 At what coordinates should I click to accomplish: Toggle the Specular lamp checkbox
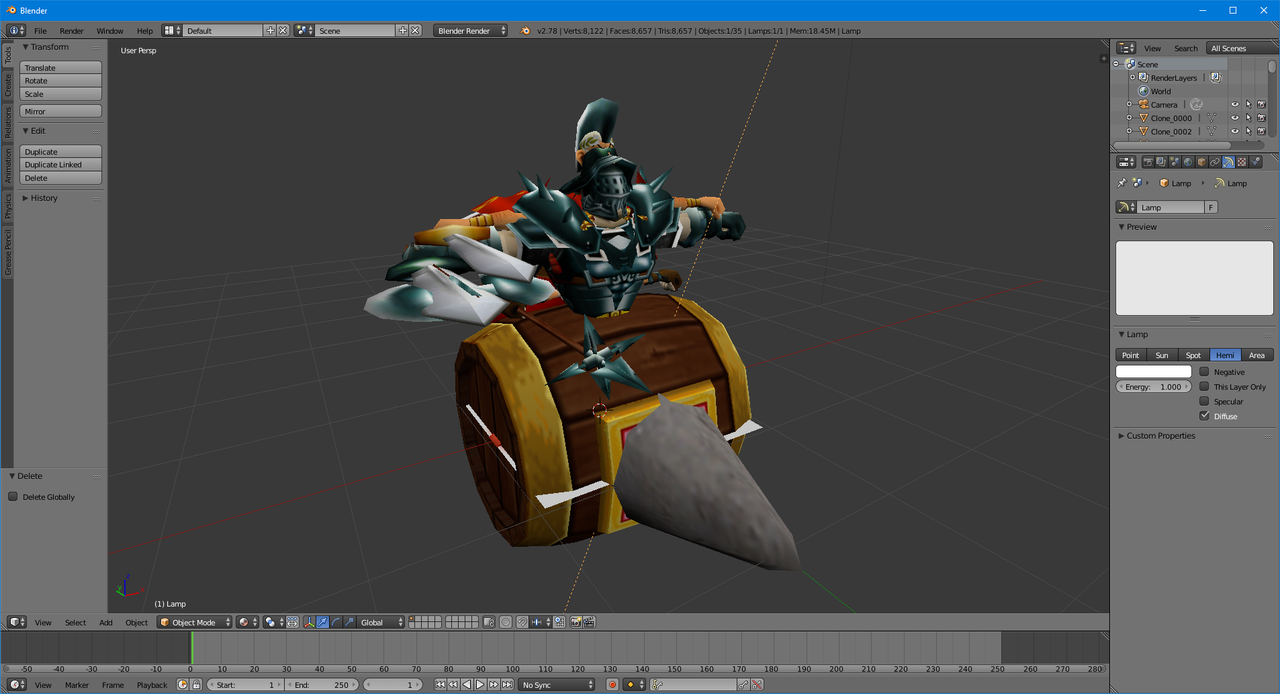click(1204, 401)
